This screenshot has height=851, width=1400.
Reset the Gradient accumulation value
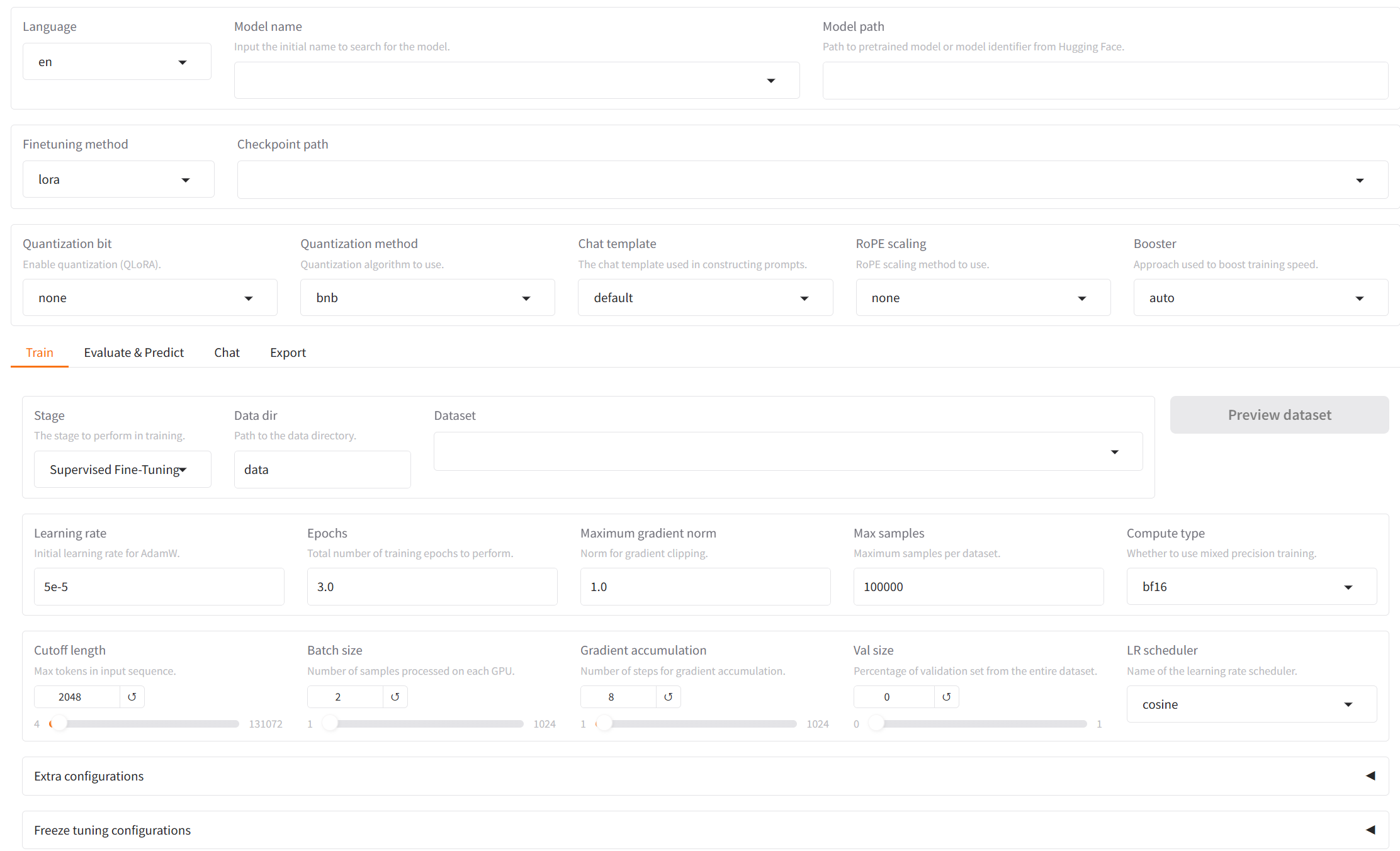click(668, 697)
